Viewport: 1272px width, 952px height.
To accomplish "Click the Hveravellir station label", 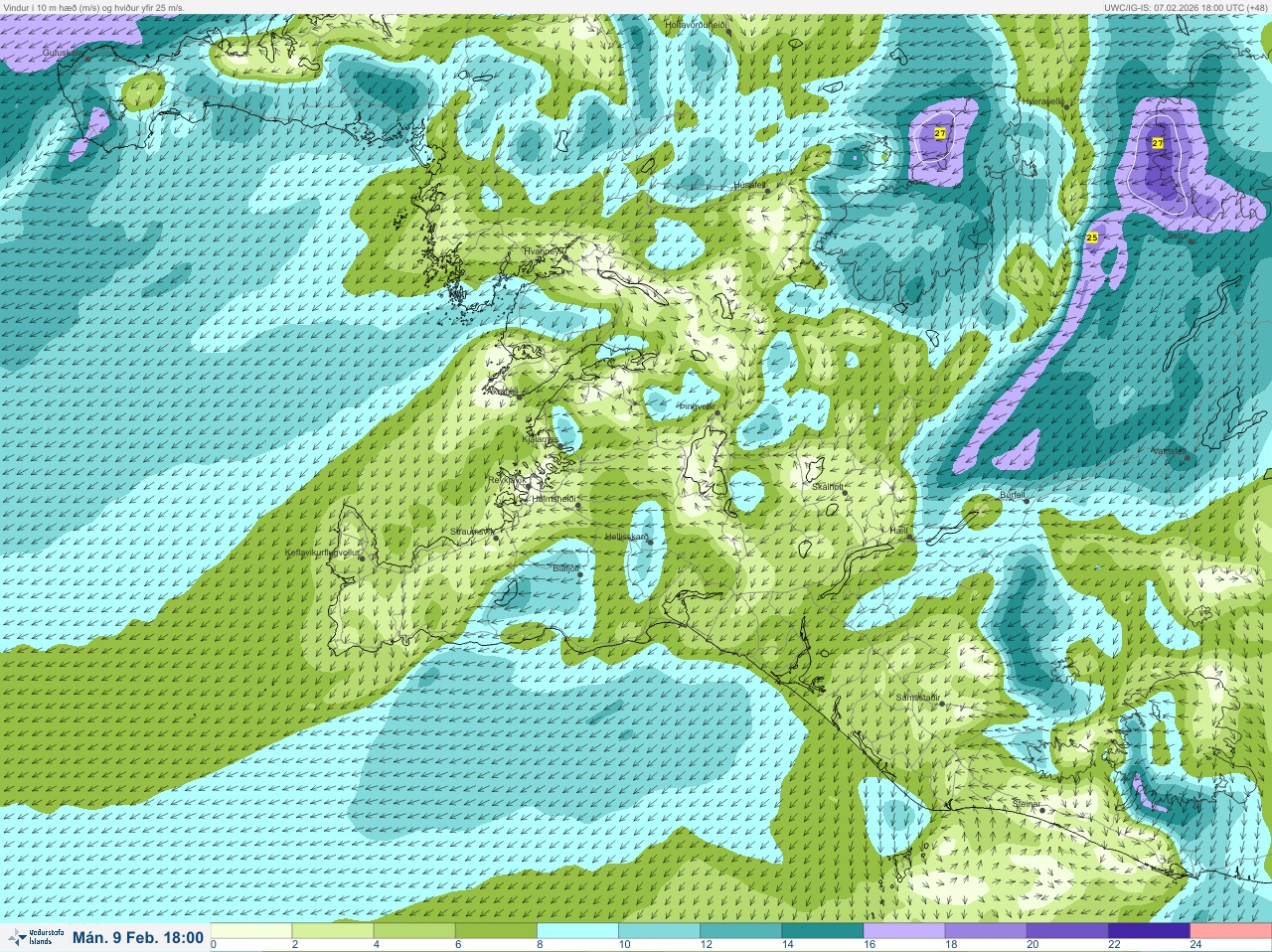I will 1042,101.
